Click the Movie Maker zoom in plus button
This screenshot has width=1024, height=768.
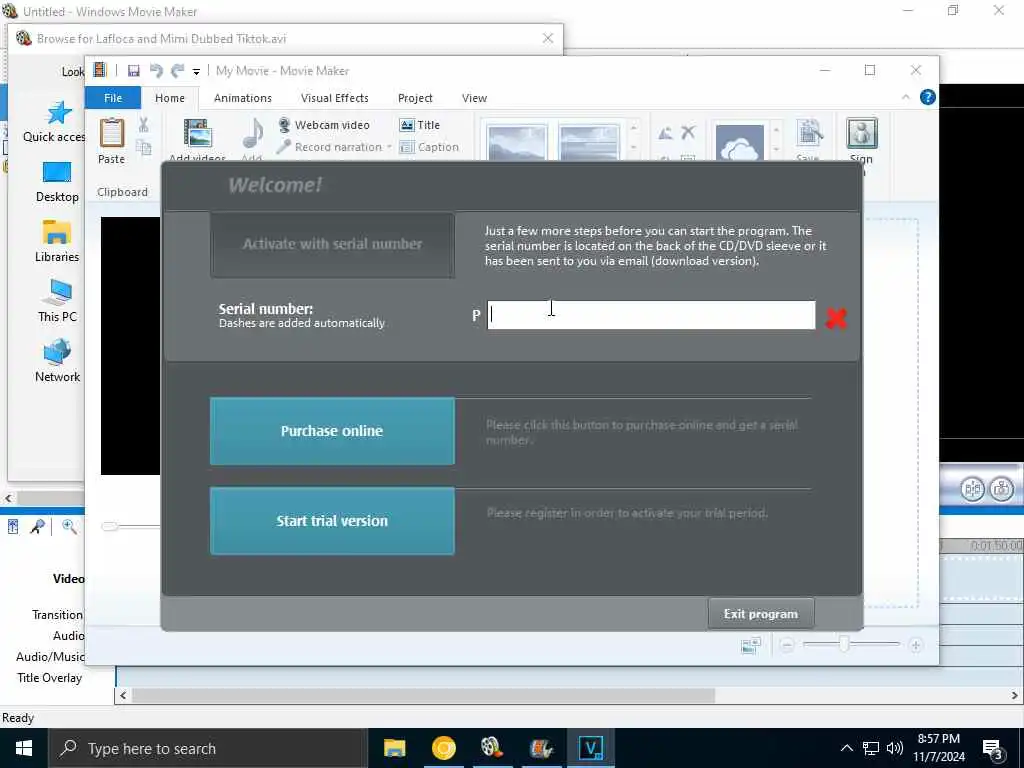(916, 645)
